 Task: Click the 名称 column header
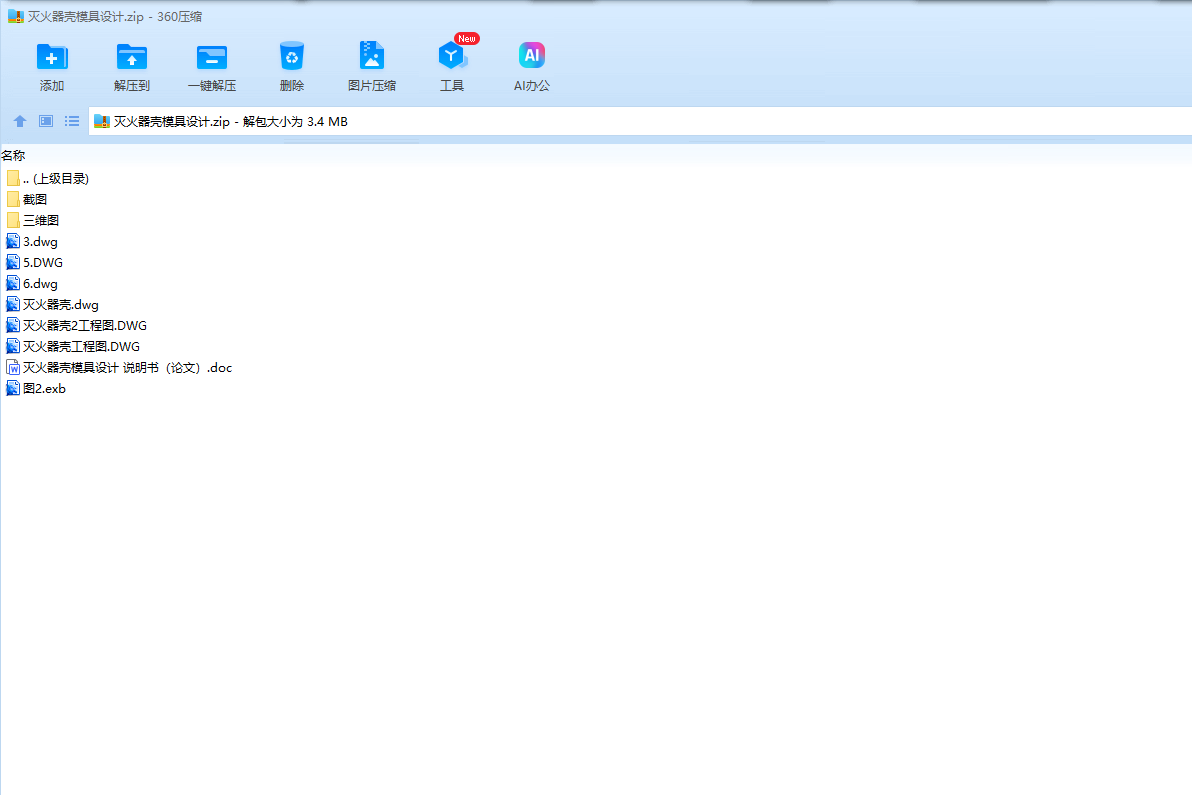tap(13, 155)
